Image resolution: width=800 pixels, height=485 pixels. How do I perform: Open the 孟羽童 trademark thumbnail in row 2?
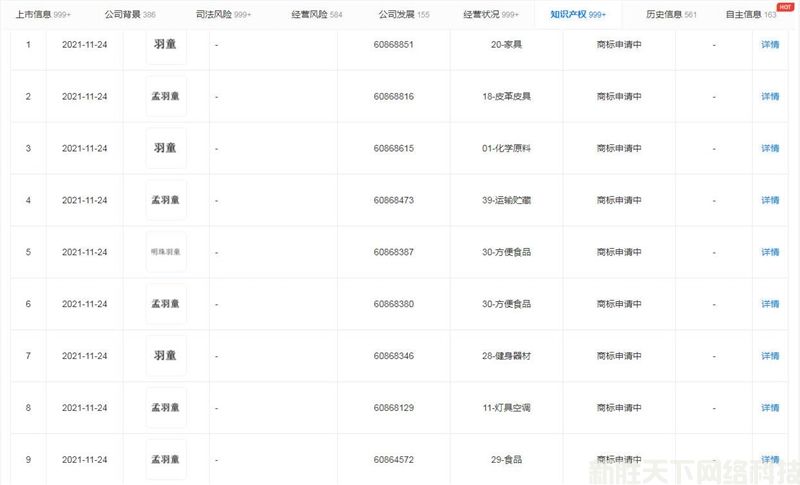click(166, 97)
